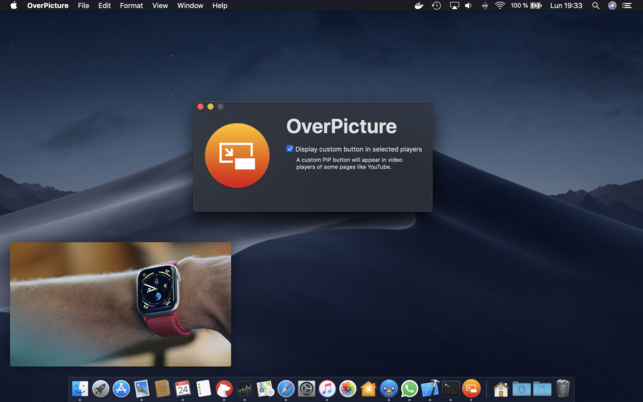Viewport: 643px width, 402px height.
Task: Open Contacts book in the Dock
Action: [x=162, y=388]
